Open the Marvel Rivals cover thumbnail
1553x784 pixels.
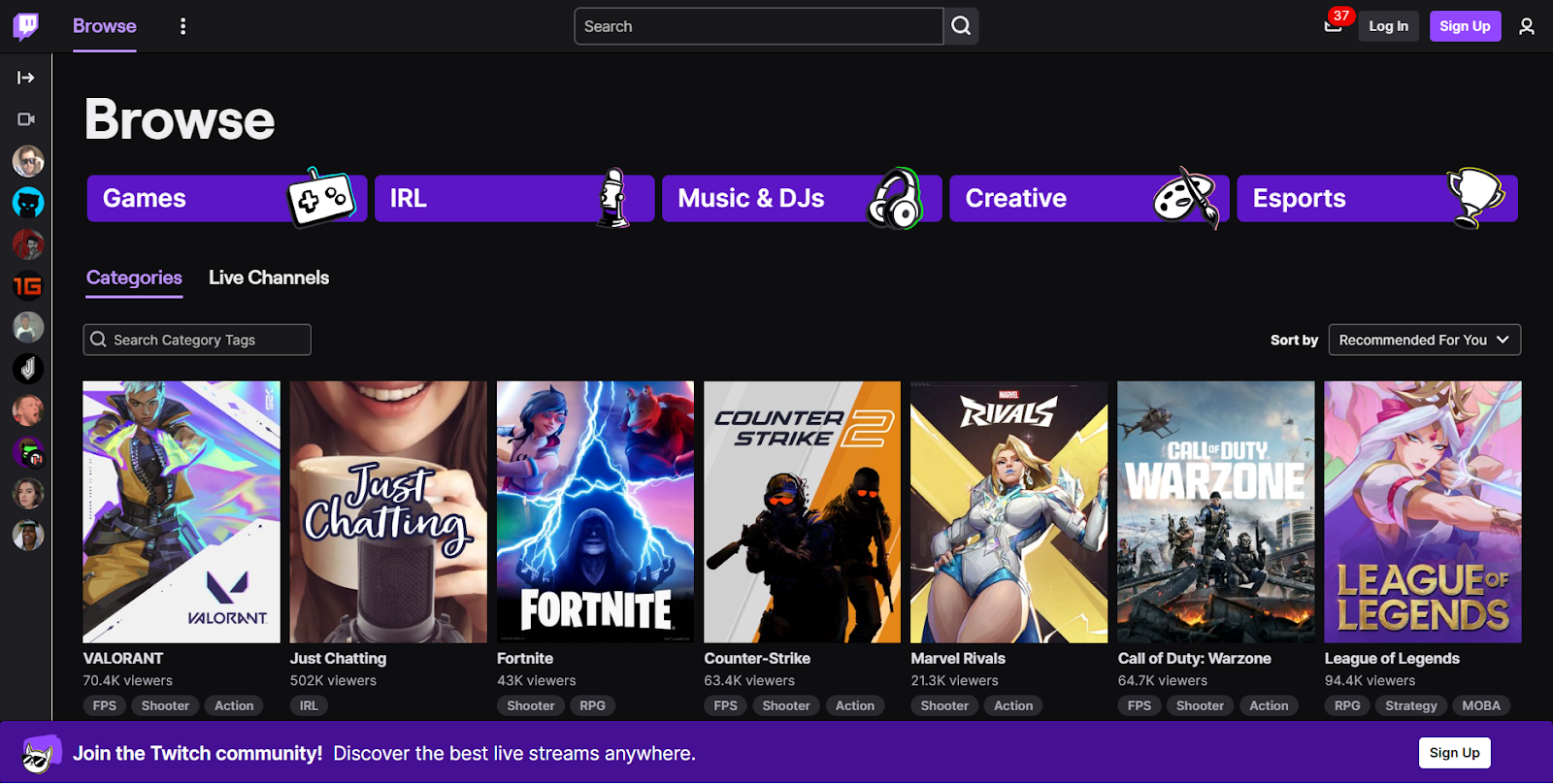click(x=1009, y=512)
